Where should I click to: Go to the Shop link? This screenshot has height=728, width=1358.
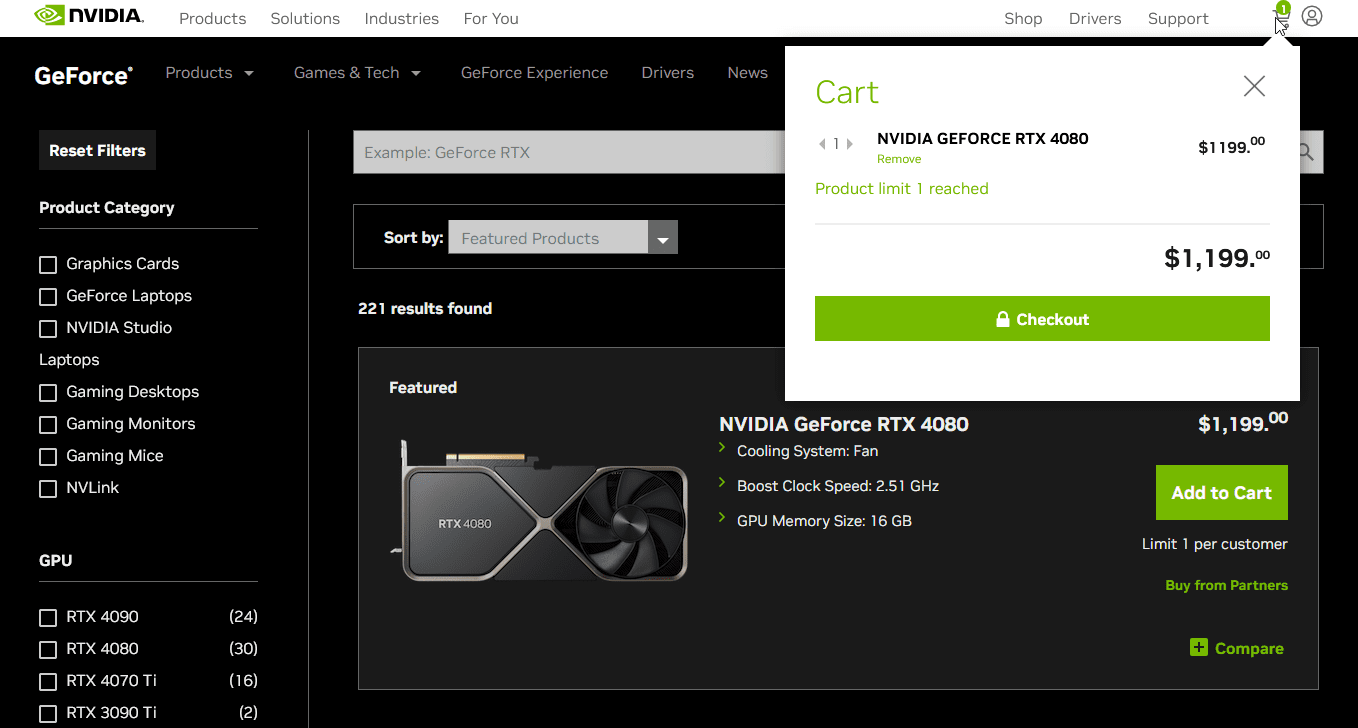1023,18
